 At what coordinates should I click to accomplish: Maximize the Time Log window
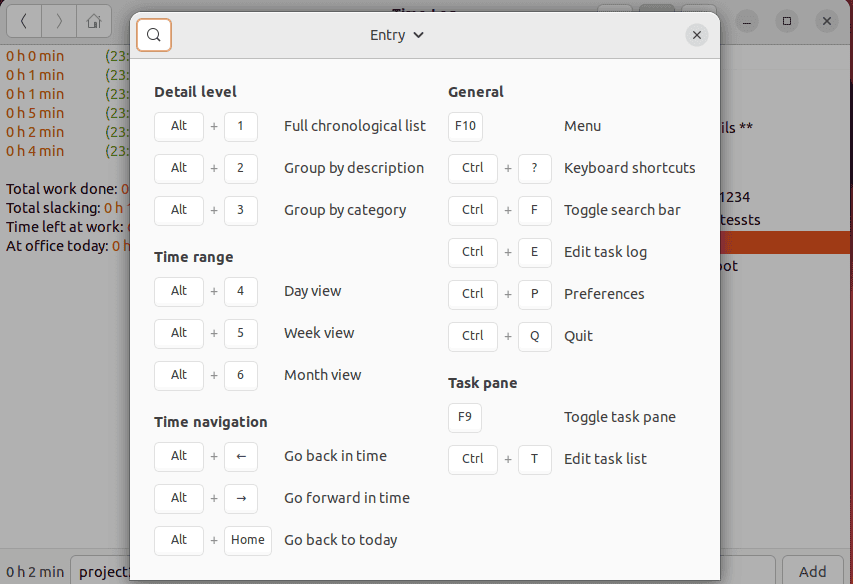click(787, 20)
